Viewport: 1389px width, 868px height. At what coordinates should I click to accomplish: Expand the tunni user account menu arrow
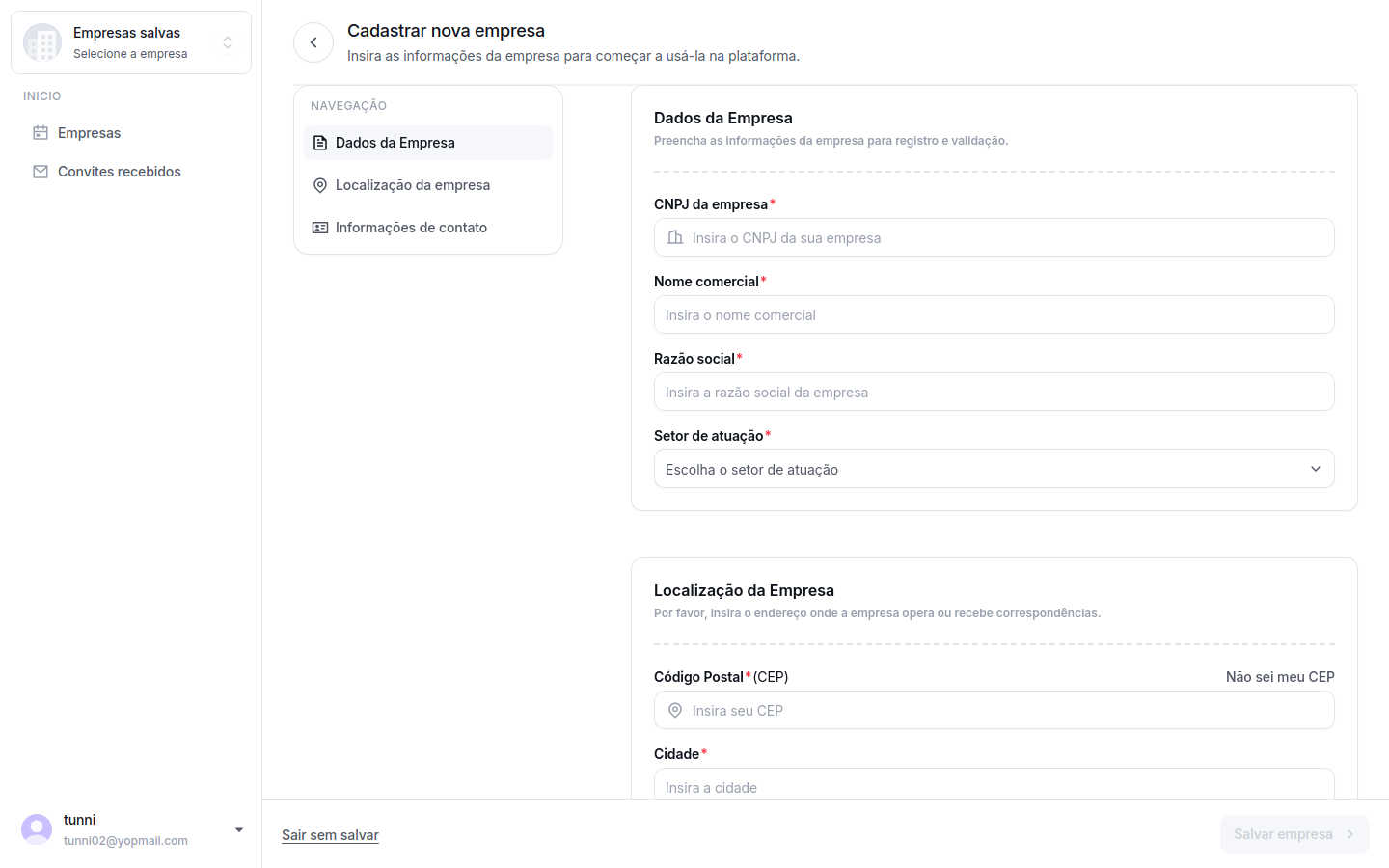239,830
